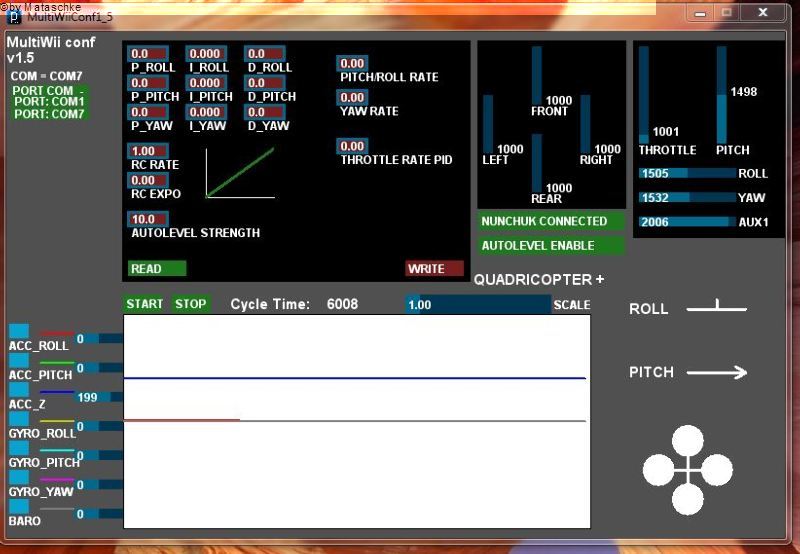Click the P_PITCH value field
The height and width of the screenshot is (554, 800).
point(148,83)
